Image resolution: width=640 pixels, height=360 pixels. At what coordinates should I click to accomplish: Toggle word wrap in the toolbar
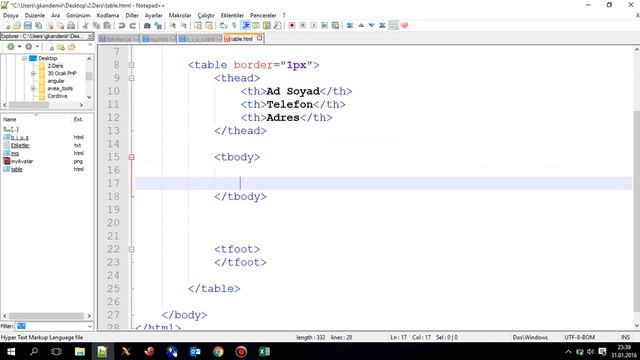pyautogui.click(x=223, y=26)
